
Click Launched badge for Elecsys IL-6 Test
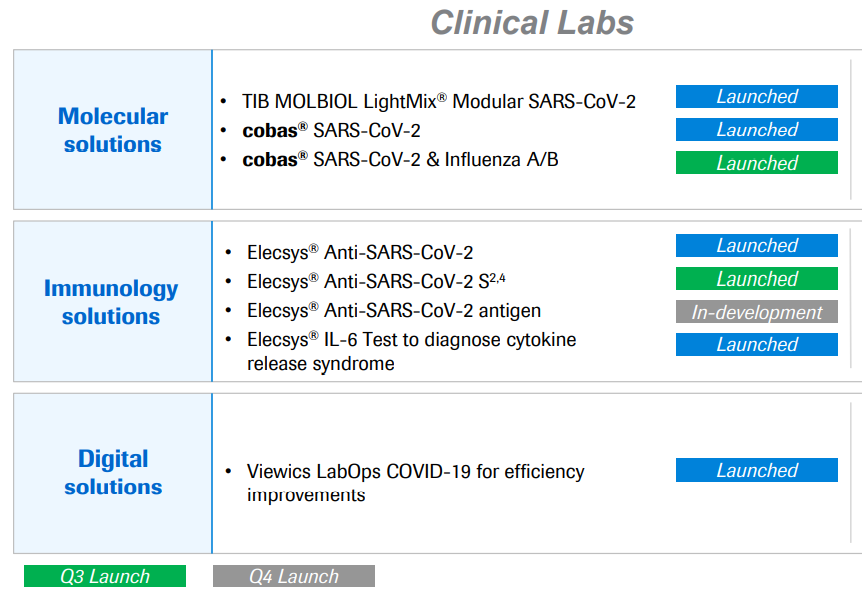pos(756,345)
